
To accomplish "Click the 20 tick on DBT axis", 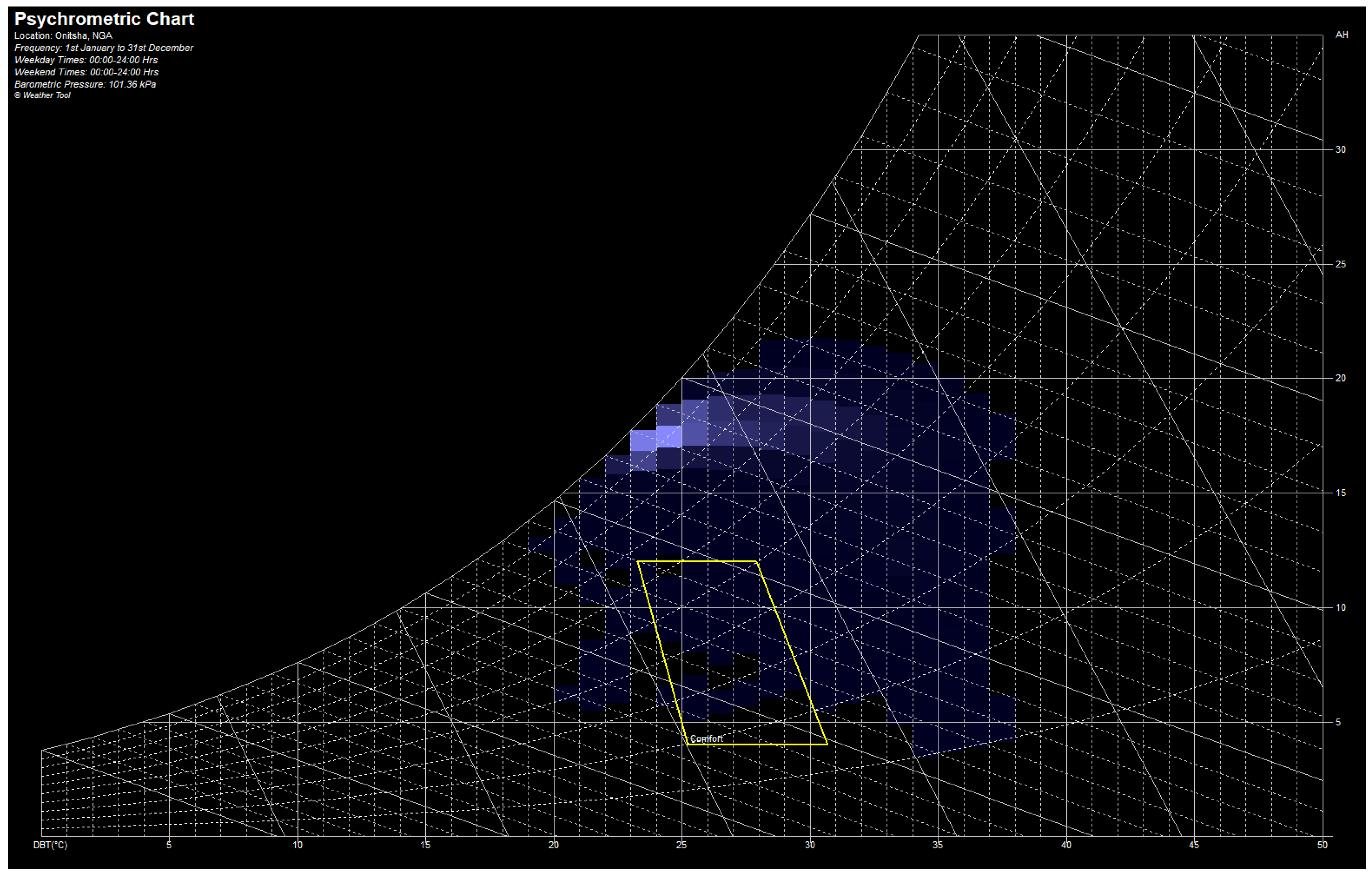I will (x=553, y=845).
